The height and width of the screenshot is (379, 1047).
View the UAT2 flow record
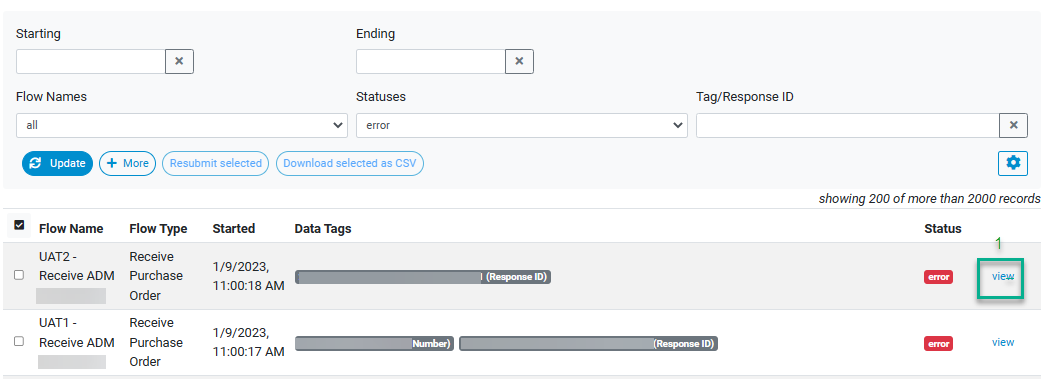pos(1002,276)
